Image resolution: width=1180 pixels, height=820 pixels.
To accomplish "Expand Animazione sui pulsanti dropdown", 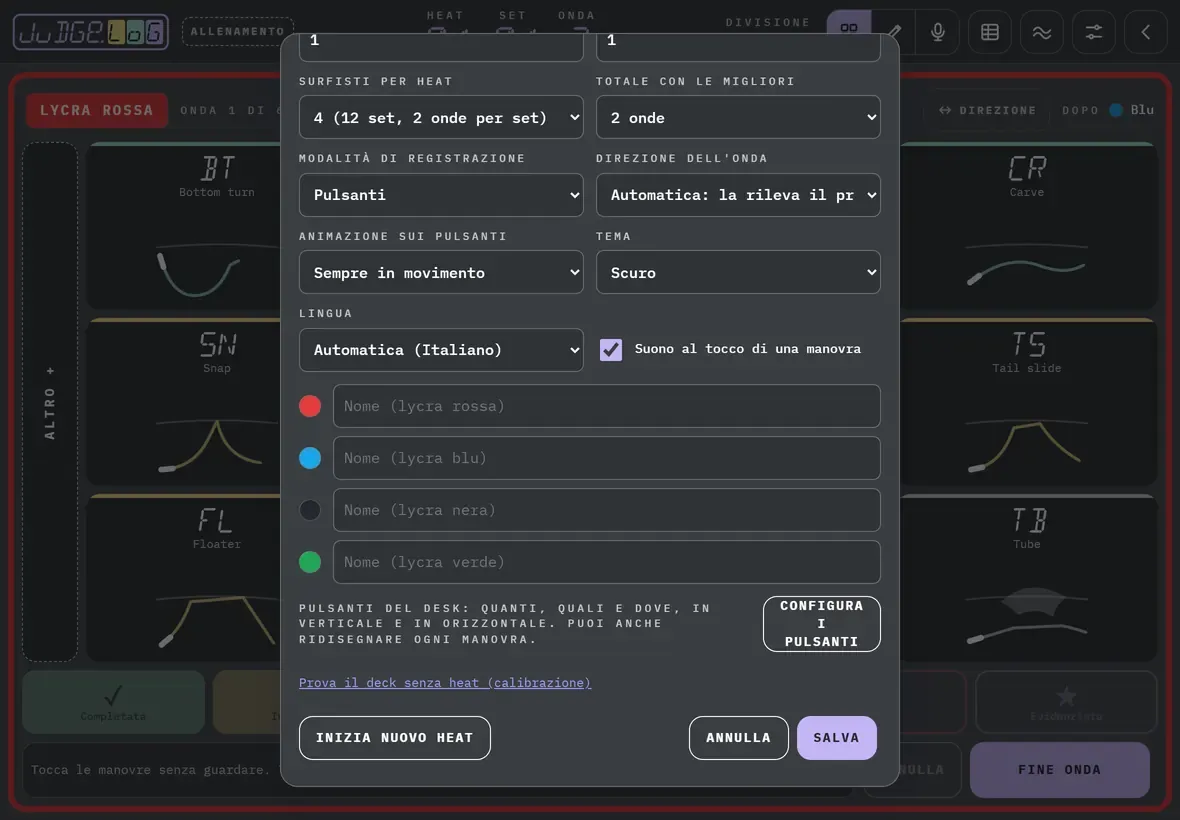I will point(441,272).
